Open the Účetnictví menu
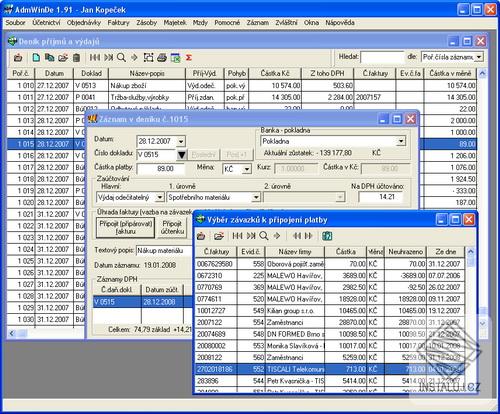 (x=46, y=23)
